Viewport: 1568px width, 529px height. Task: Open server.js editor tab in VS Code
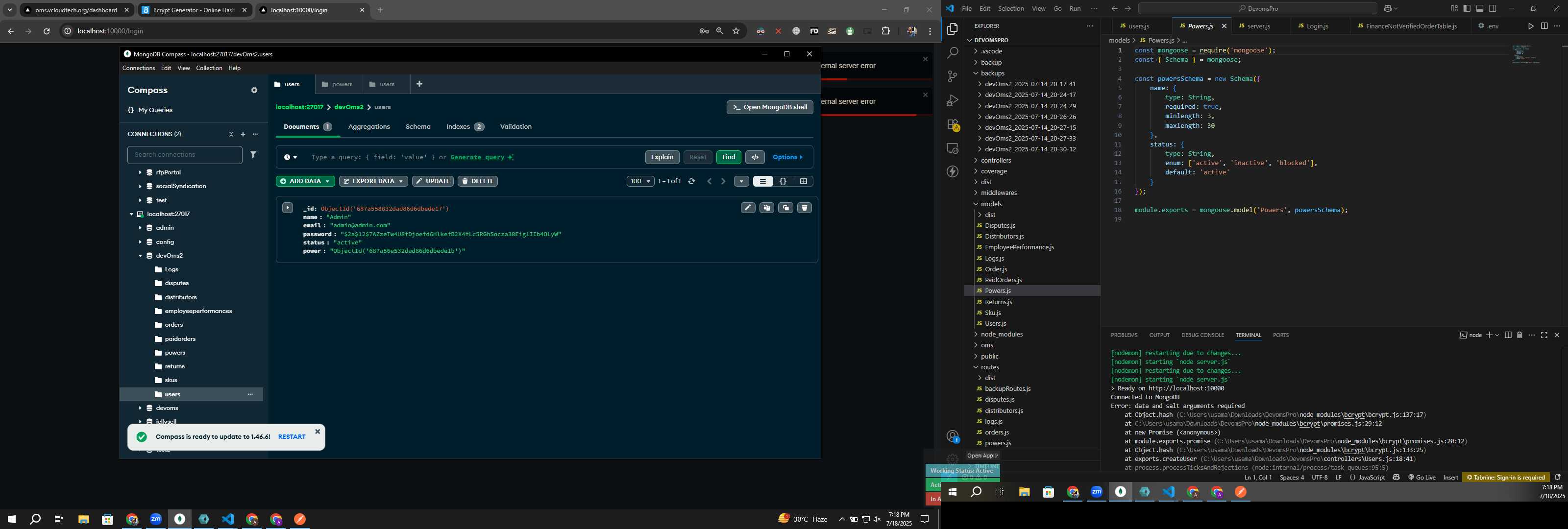[1259, 26]
